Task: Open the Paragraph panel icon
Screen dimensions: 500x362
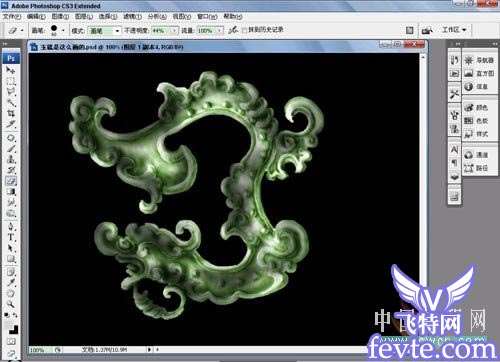Action: coord(454,163)
